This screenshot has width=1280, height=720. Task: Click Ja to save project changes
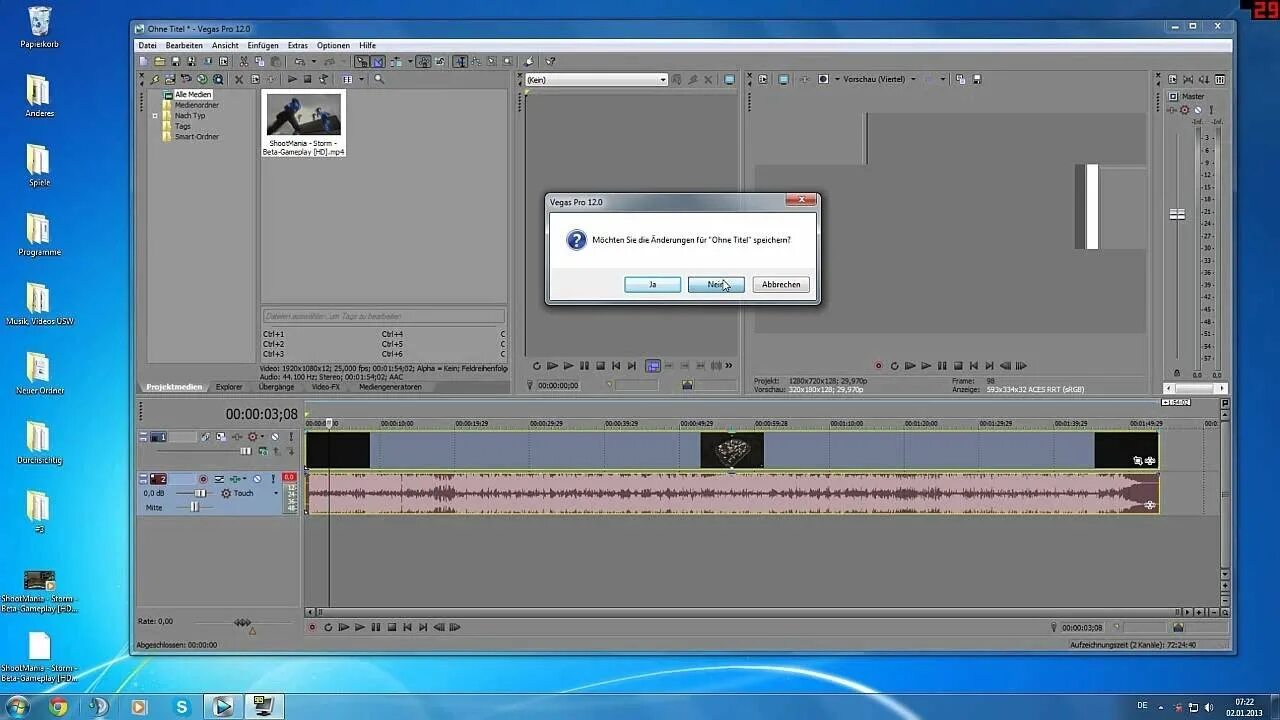[652, 285]
